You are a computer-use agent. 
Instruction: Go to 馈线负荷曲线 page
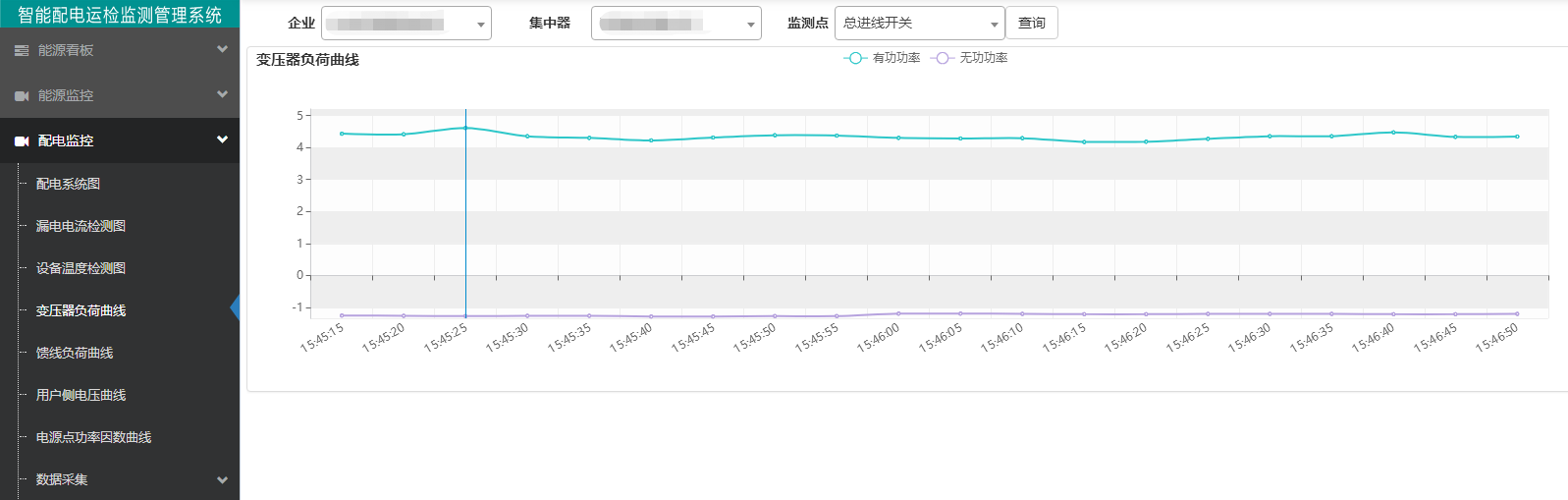pos(75,353)
